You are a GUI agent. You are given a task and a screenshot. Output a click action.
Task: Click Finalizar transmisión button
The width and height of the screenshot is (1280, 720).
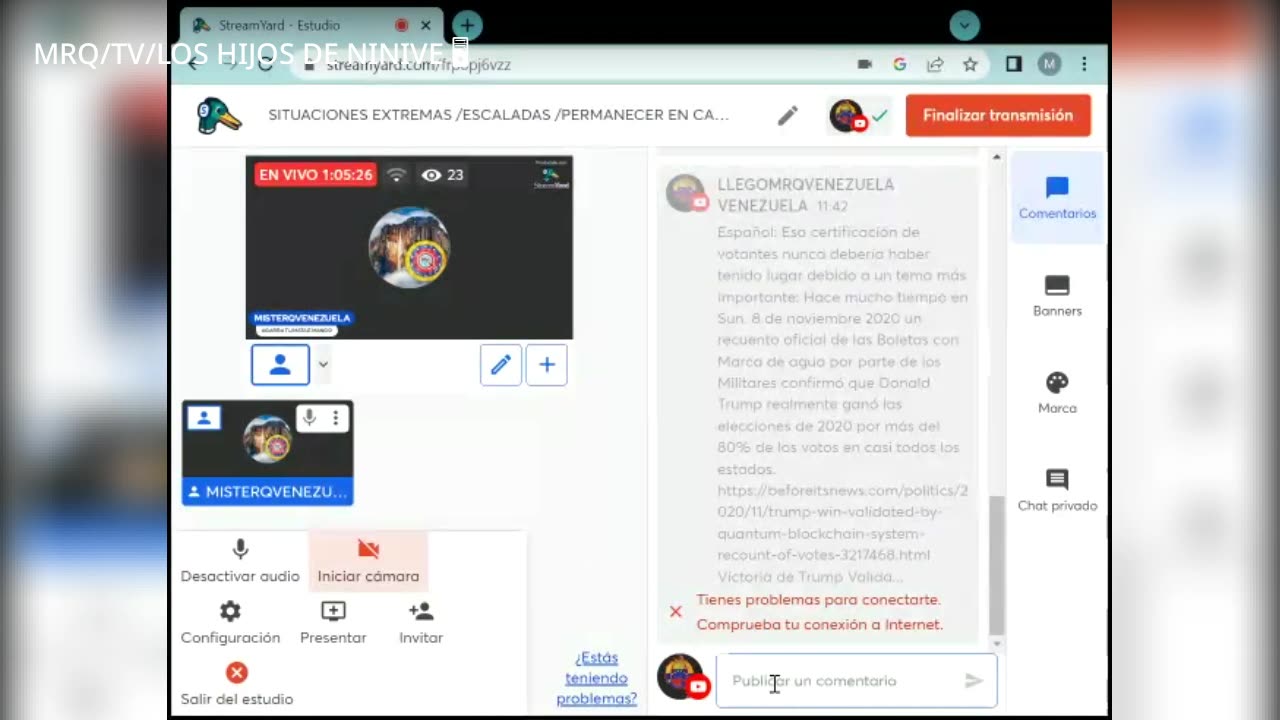998,115
